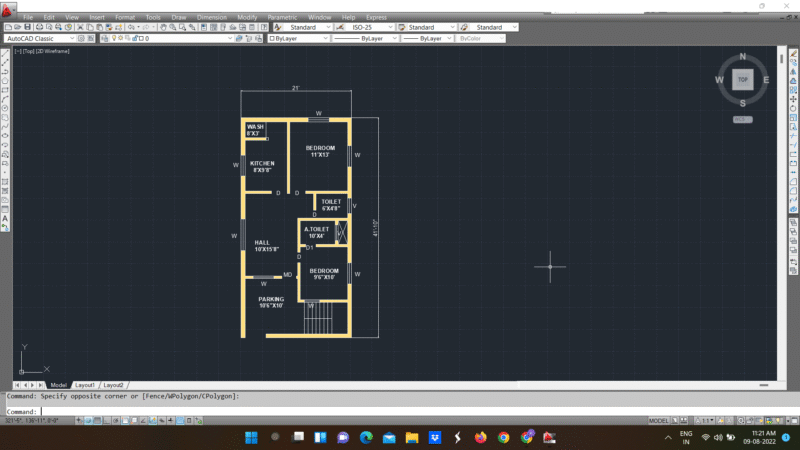This screenshot has width=800, height=450.
Task: Select the Line tool in Draw toolbar
Action: [x=5, y=54]
